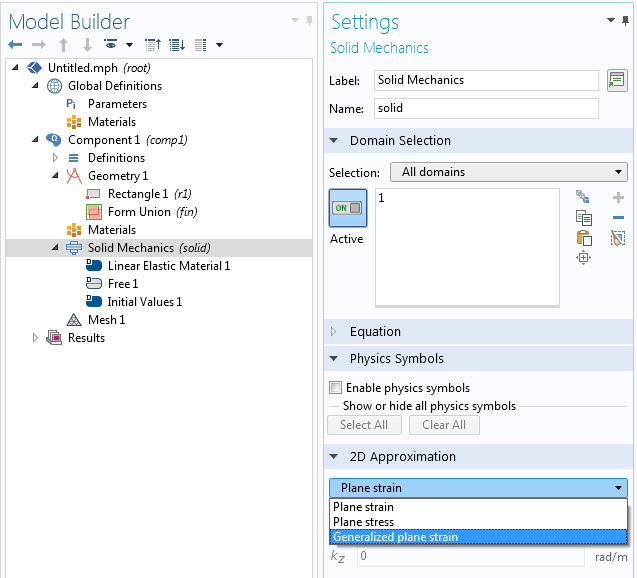Click the back arrow in Model Builder toolbar
637x578 pixels.
[15, 45]
